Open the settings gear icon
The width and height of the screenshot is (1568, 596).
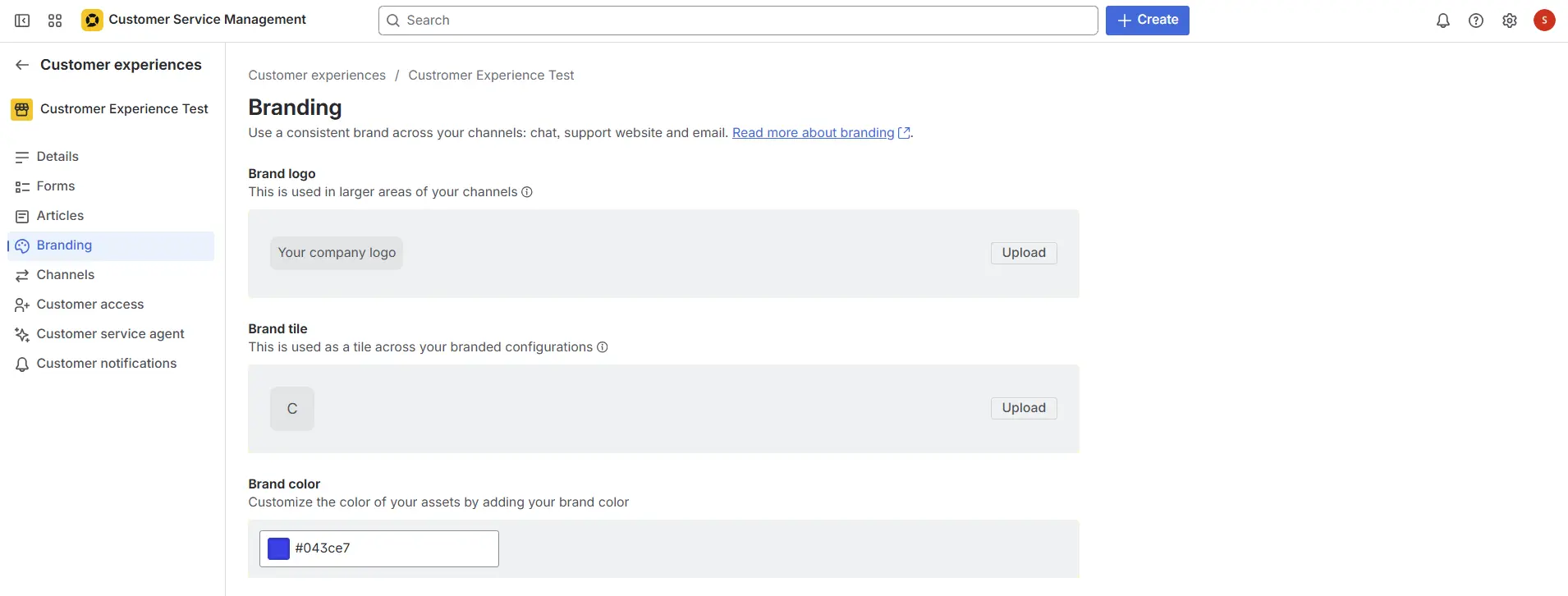point(1509,21)
